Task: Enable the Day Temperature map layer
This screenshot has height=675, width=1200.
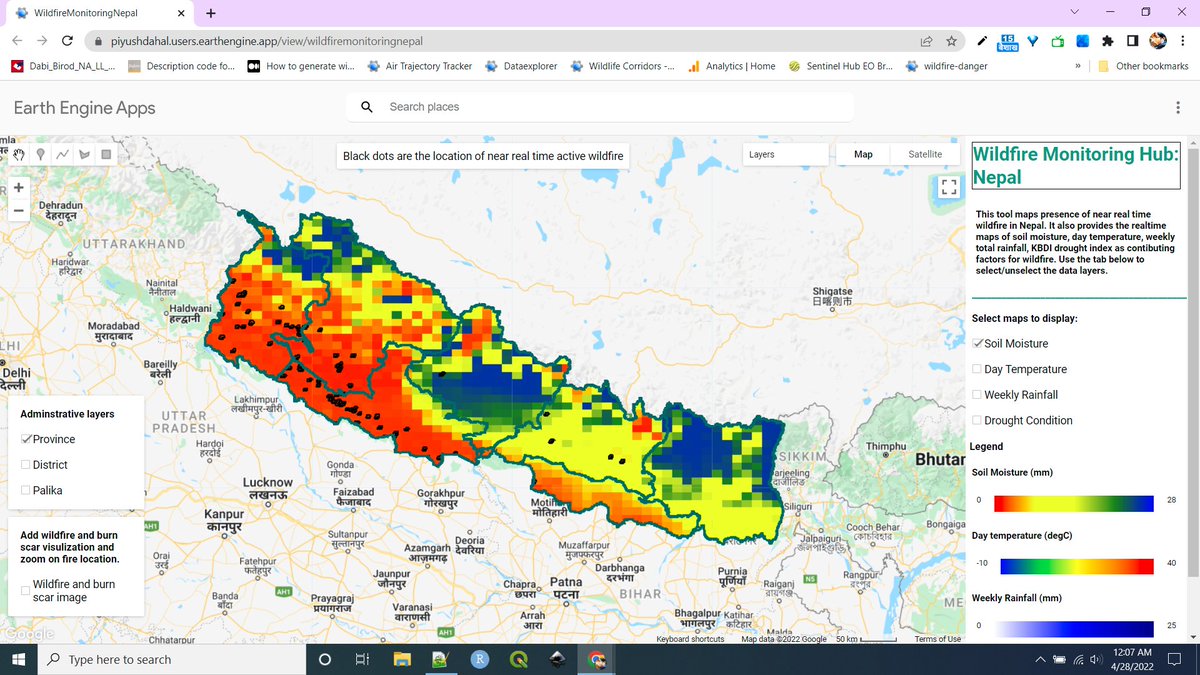Action: [x=976, y=368]
